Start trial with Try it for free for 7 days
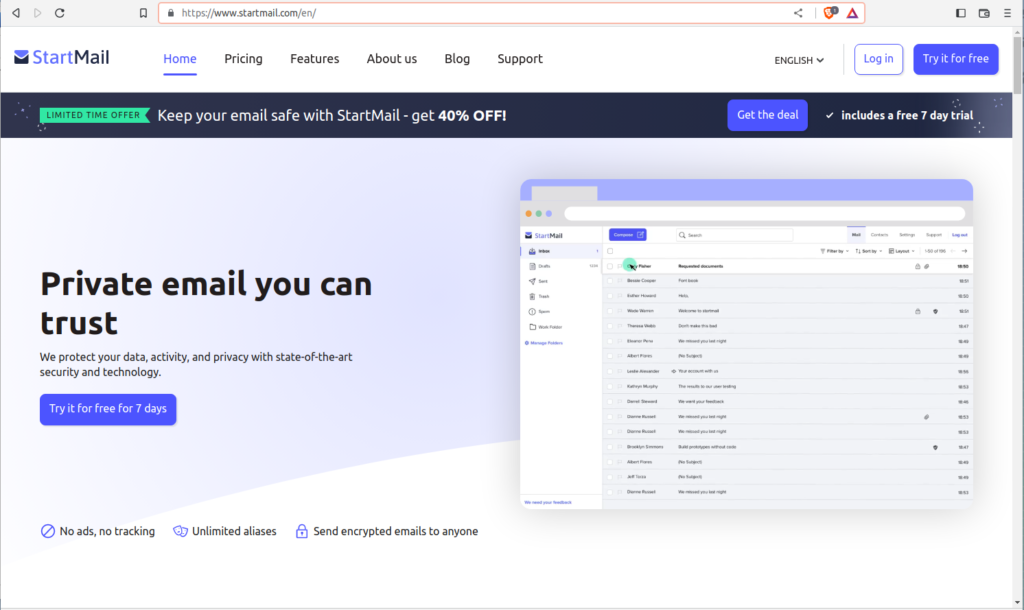This screenshot has height=610, width=1024. [108, 409]
